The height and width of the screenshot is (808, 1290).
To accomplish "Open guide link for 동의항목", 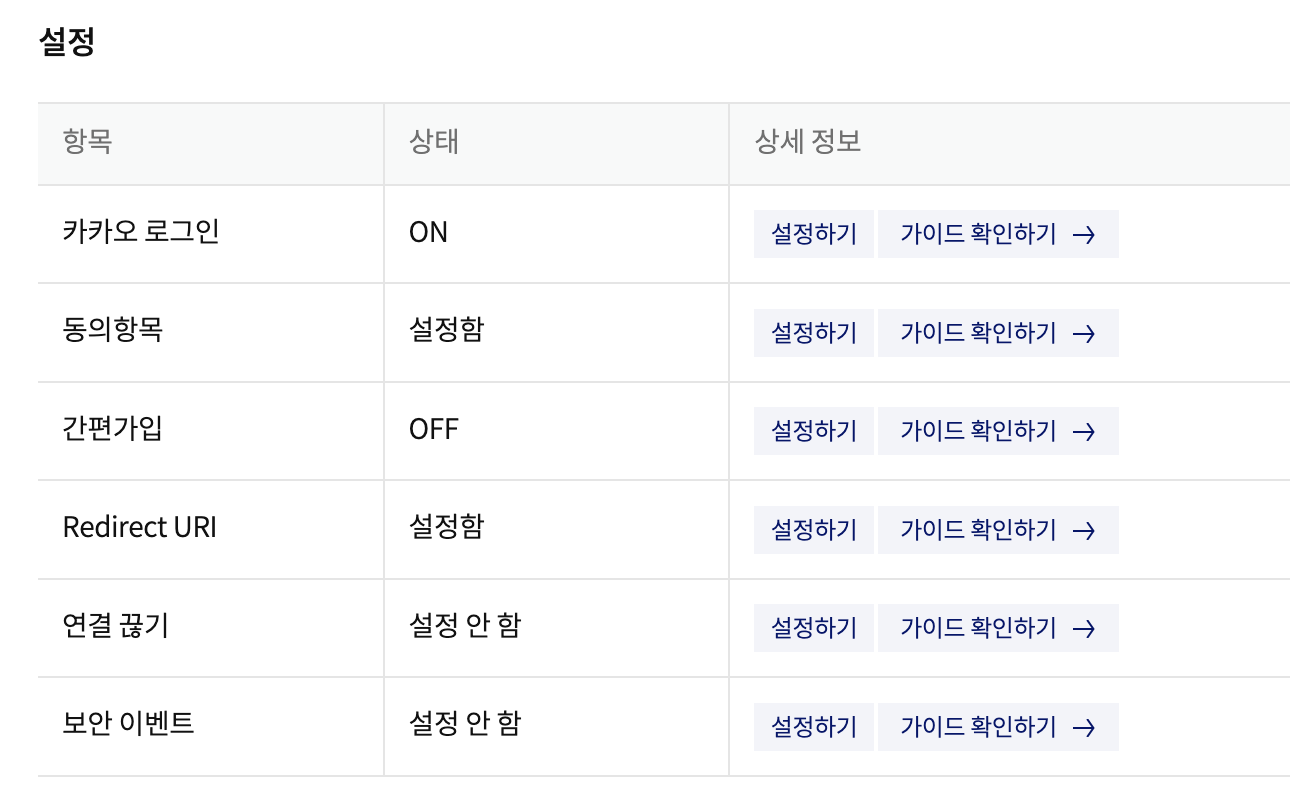I will point(997,333).
